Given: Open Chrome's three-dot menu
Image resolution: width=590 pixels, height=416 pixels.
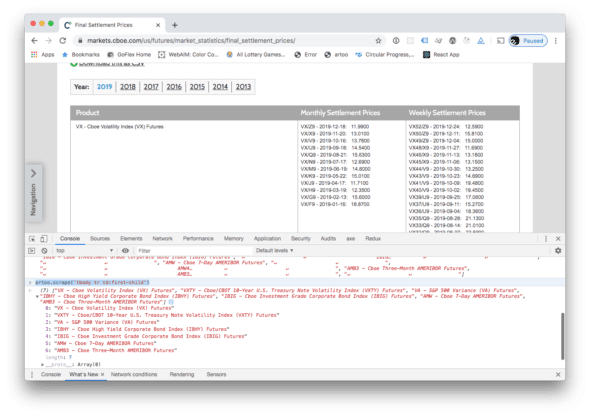Looking at the screenshot, I should tap(556, 41).
